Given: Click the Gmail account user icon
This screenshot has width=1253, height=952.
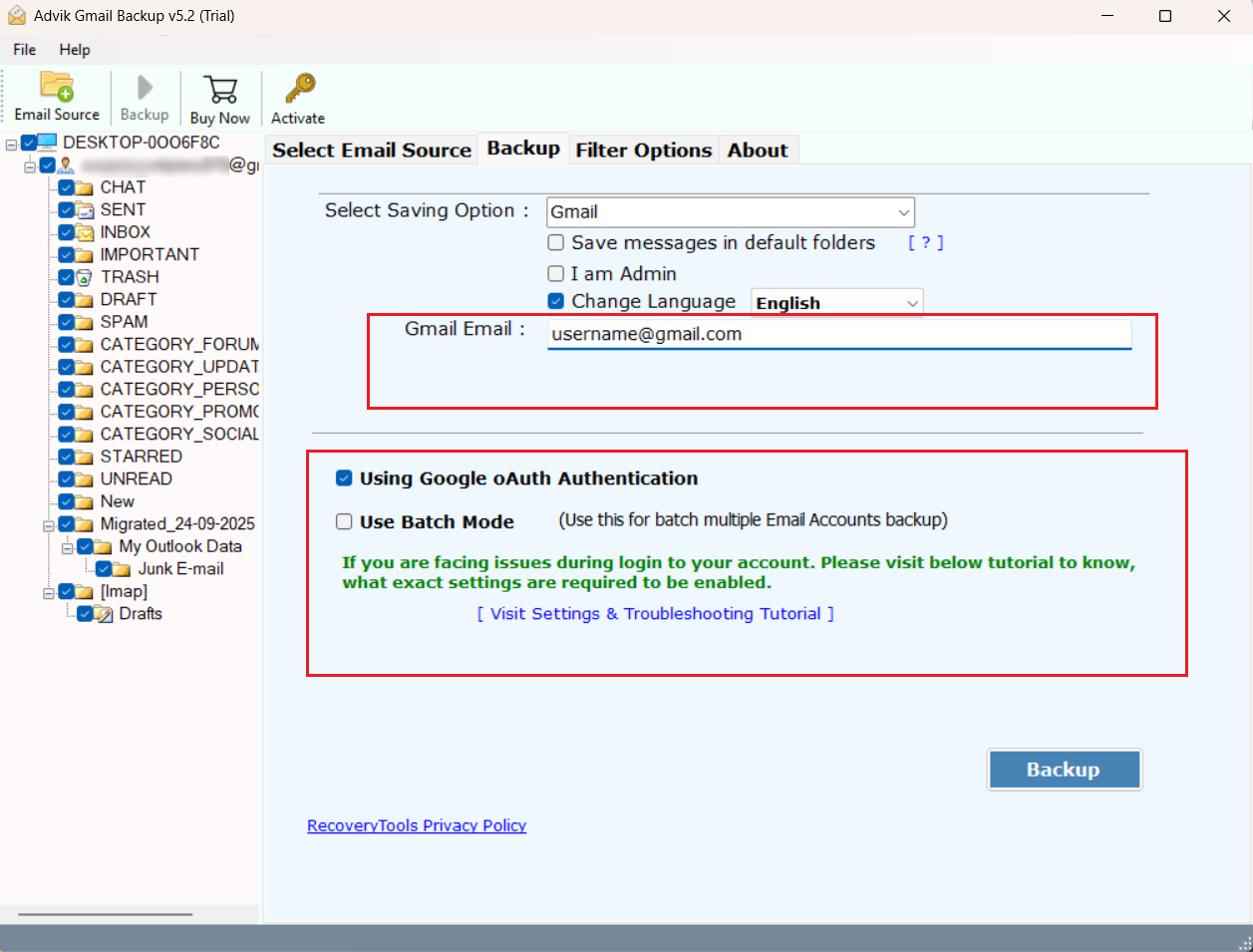Looking at the screenshot, I should [66, 165].
